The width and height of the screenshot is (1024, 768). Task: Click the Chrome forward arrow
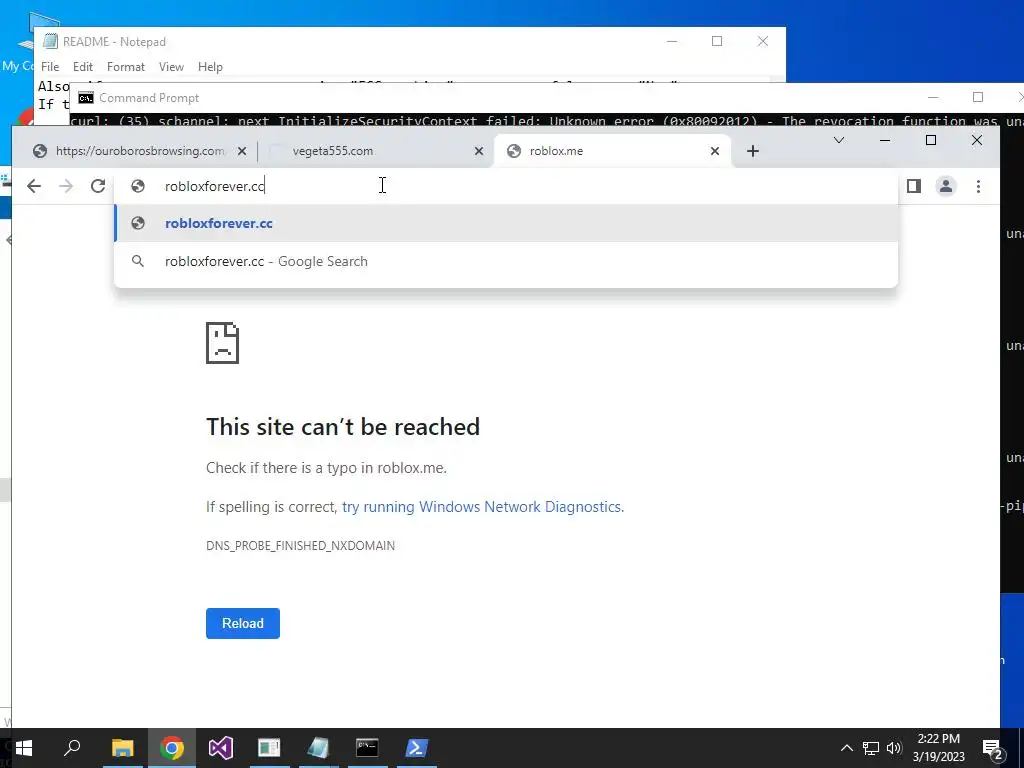tap(66, 186)
